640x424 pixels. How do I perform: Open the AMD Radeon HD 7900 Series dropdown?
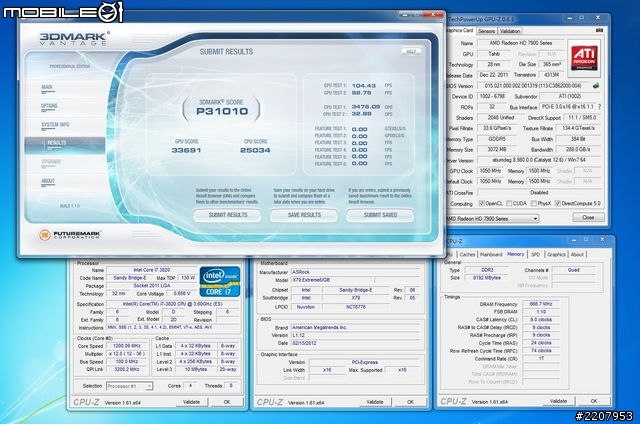pyautogui.click(x=493, y=219)
